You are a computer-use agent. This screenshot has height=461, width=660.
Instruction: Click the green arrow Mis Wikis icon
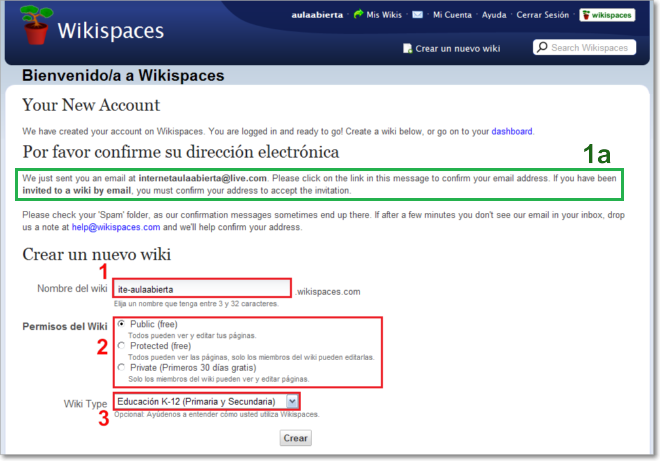point(358,14)
